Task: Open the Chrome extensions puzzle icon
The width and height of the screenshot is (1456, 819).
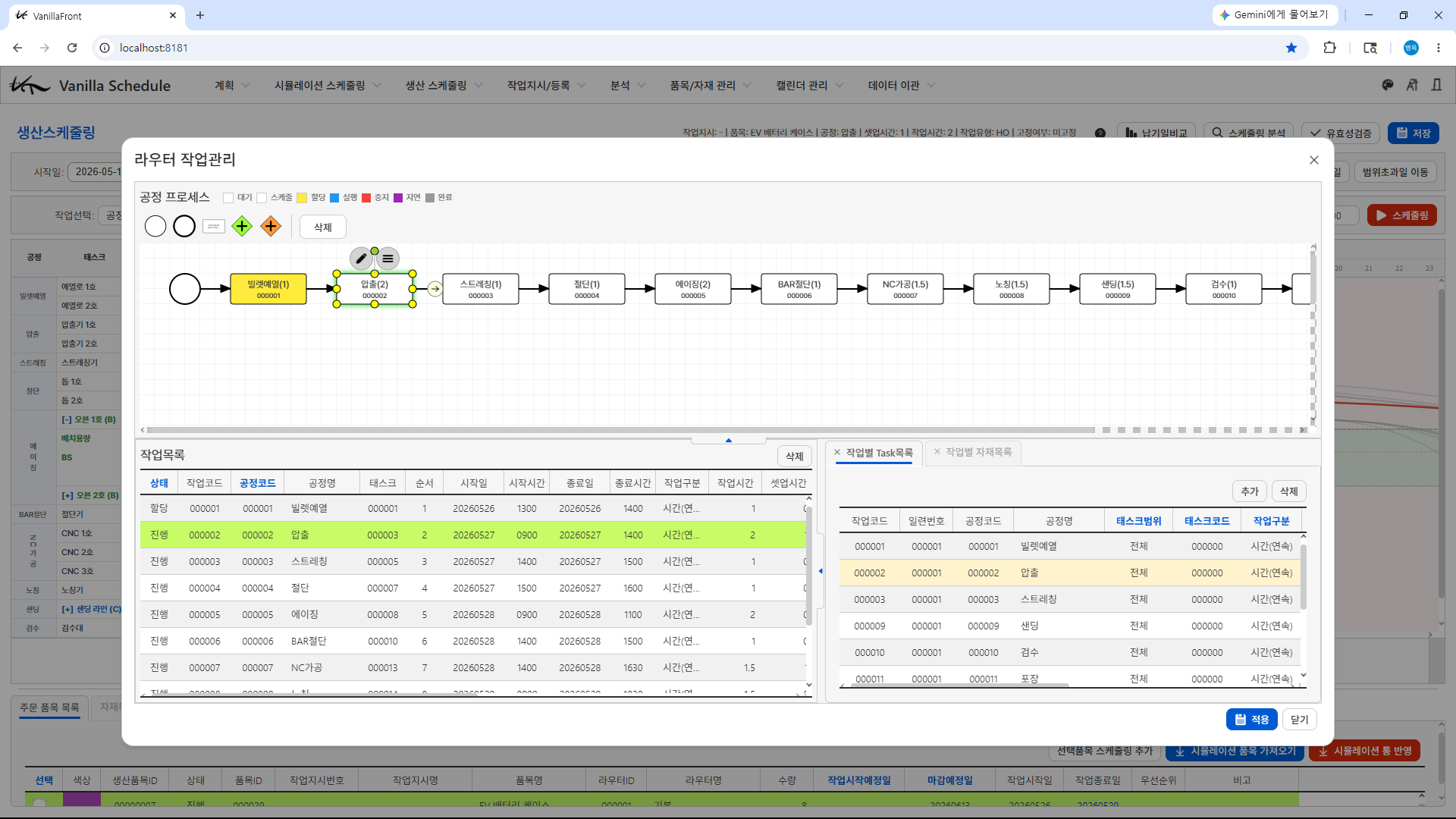Action: point(1329,48)
